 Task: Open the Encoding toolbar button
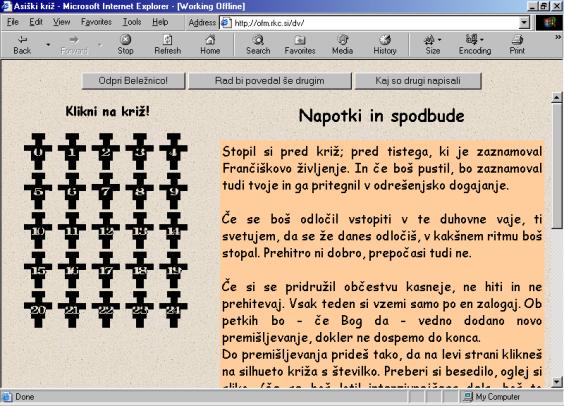pyautogui.click(x=475, y=45)
